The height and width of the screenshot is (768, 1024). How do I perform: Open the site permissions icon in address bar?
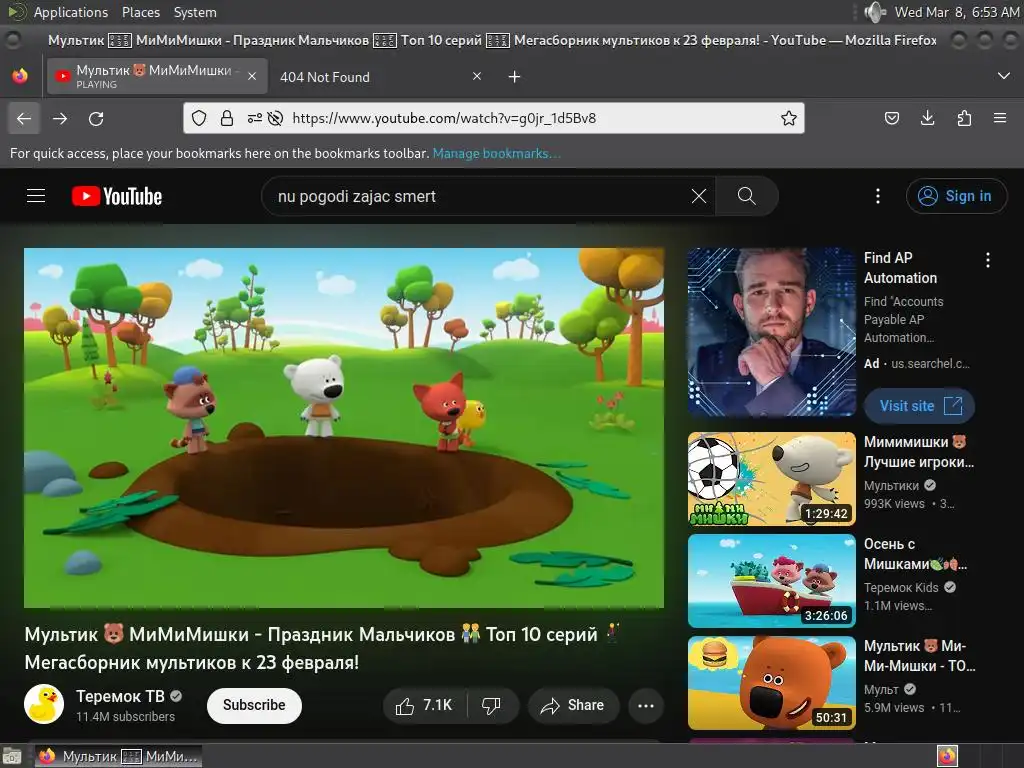255,118
